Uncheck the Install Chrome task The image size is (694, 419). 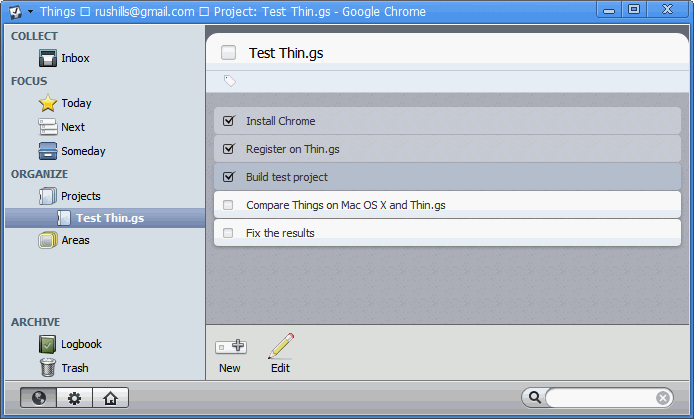228,121
